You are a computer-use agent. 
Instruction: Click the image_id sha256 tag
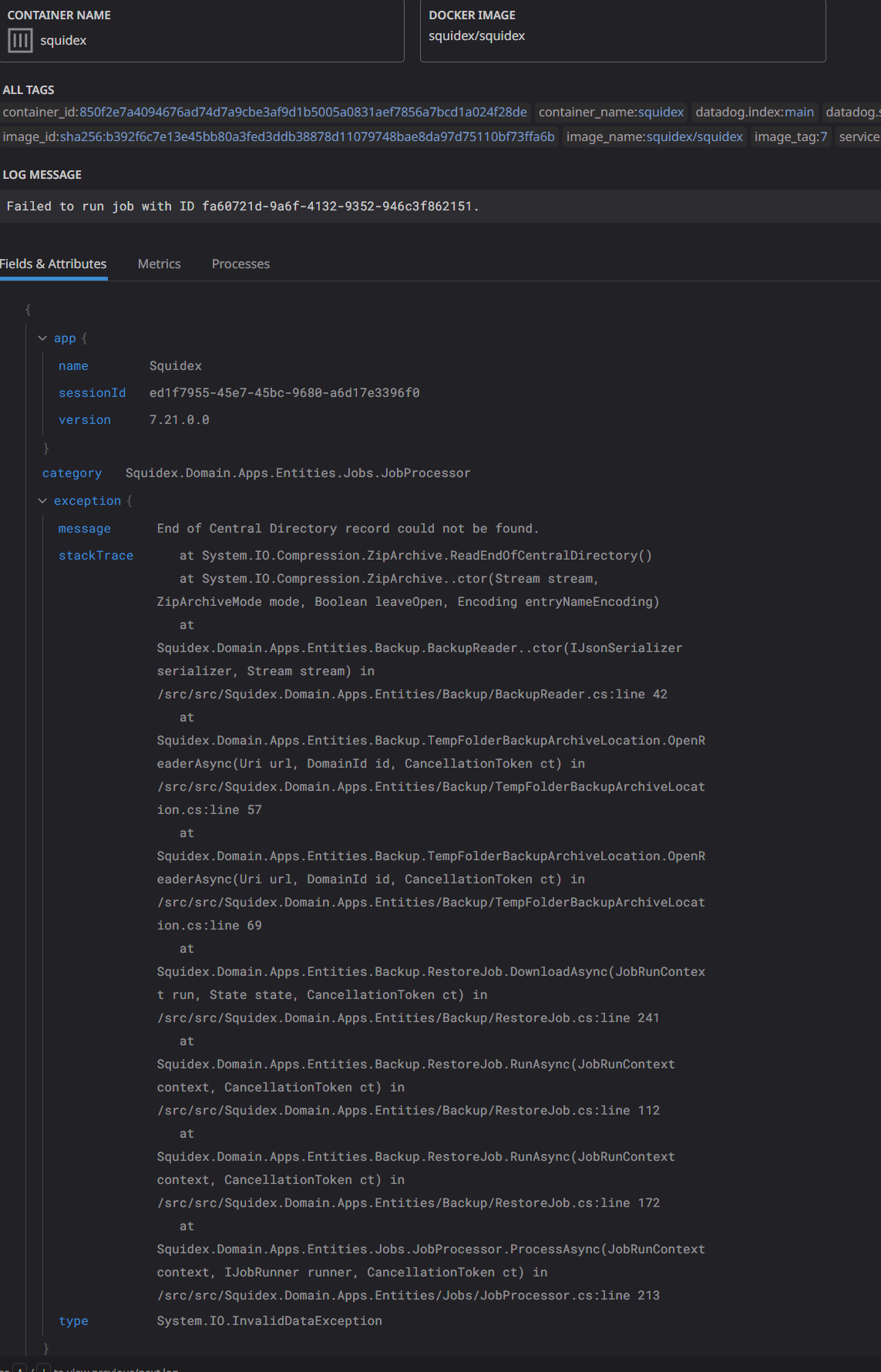tap(279, 137)
